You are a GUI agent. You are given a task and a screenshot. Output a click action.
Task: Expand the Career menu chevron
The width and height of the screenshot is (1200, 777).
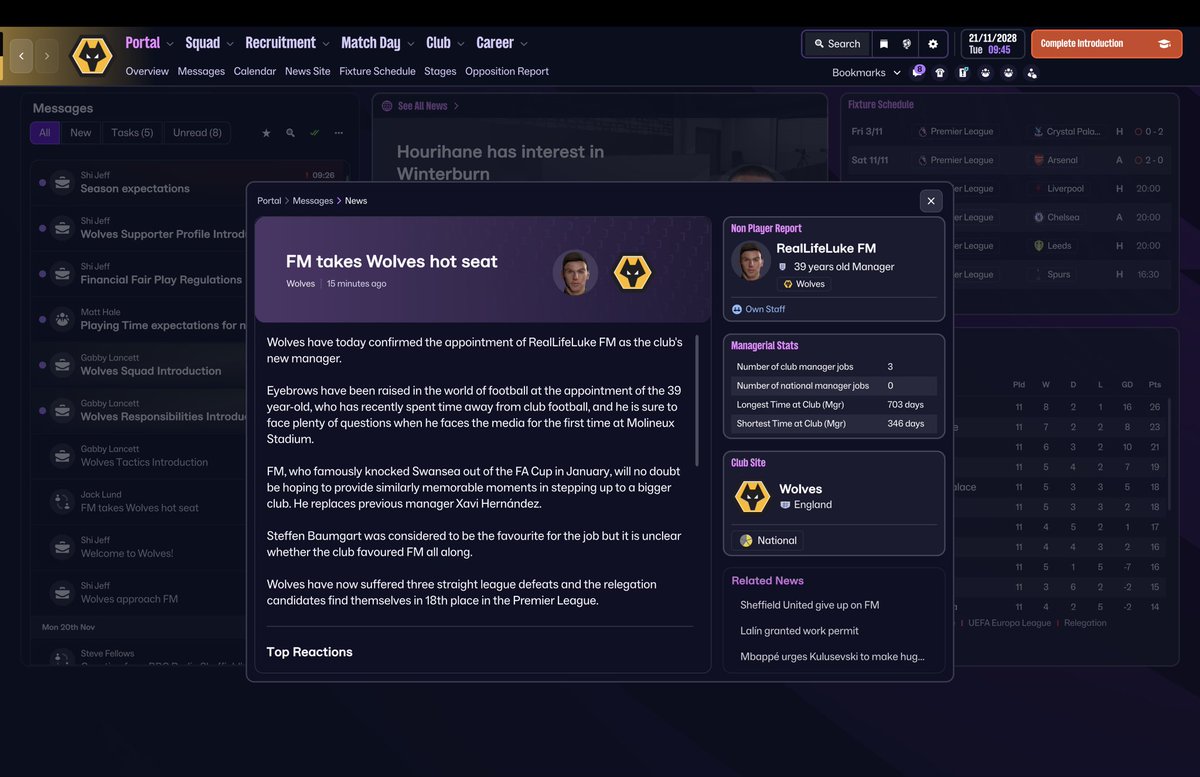pyautogui.click(x=524, y=44)
